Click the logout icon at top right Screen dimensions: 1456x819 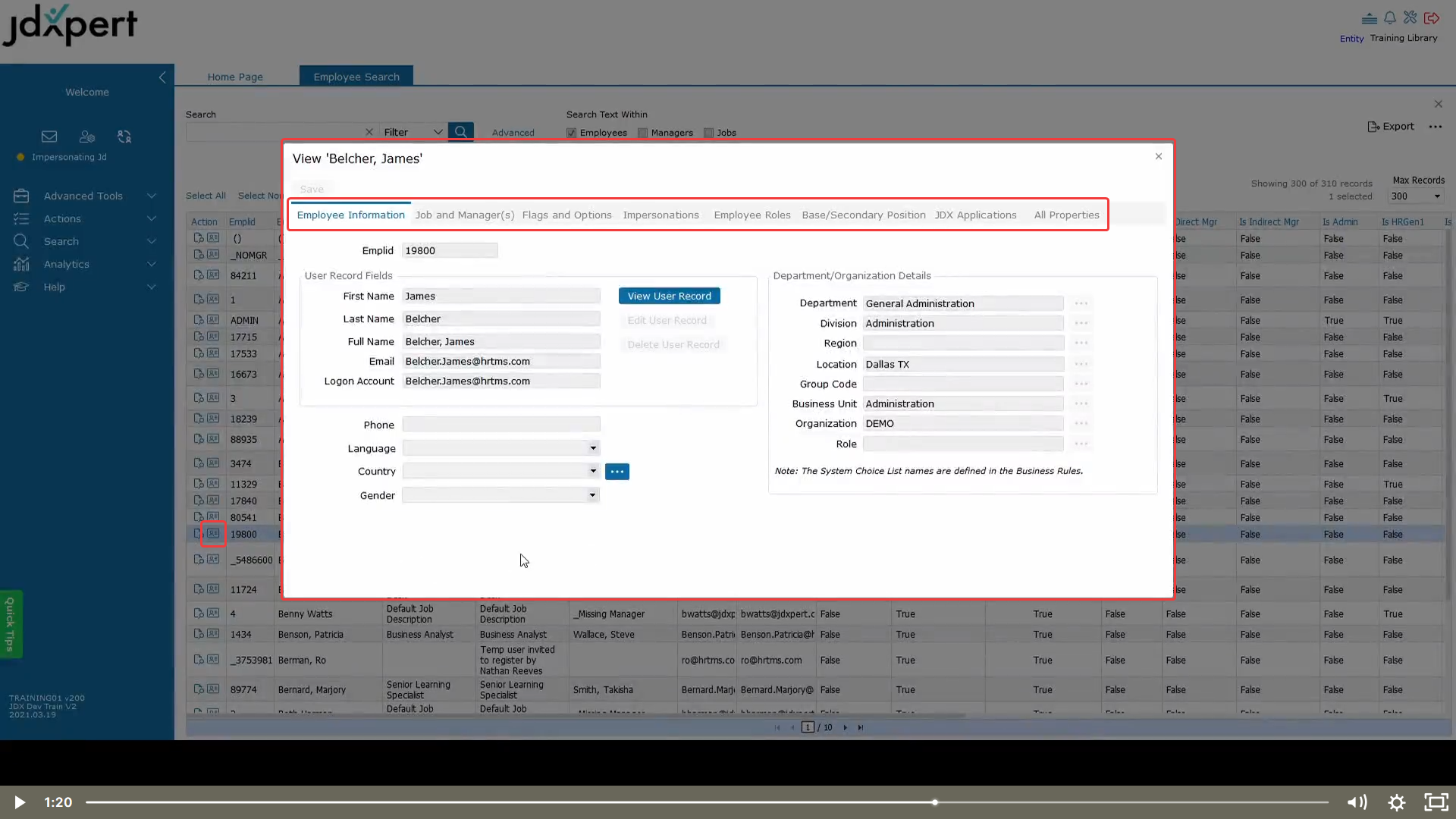pyautogui.click(x=1432, y=17)
